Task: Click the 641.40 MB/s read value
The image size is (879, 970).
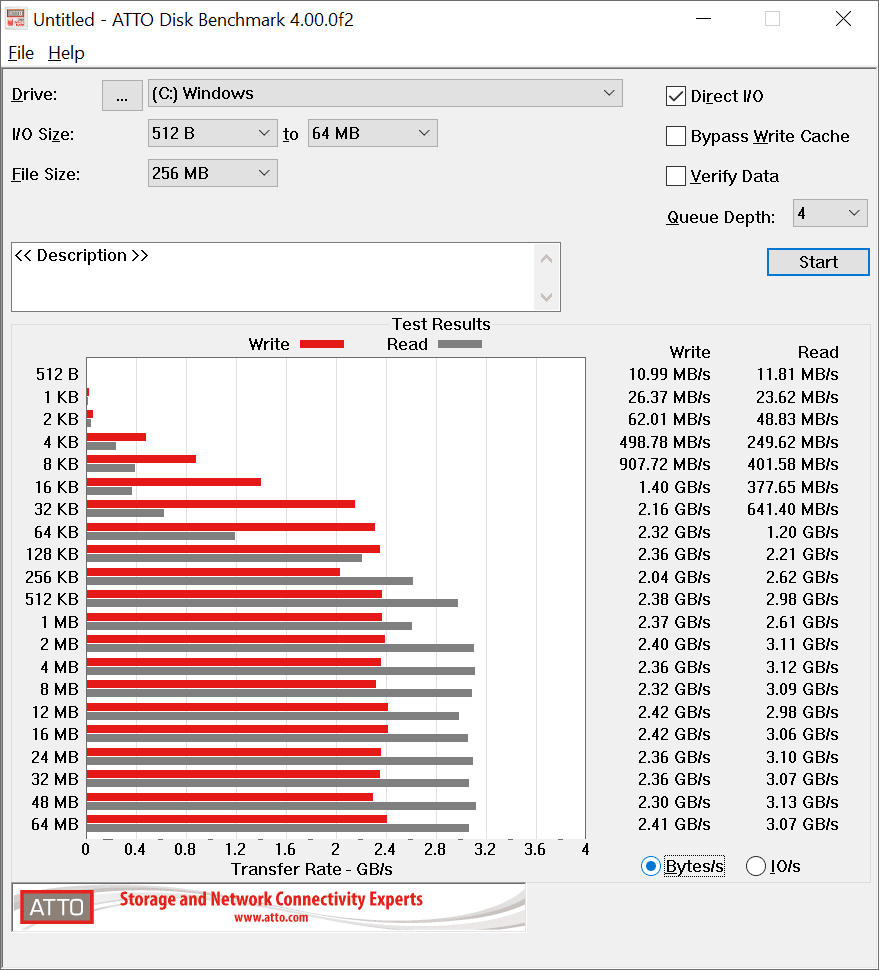Action: click(x=793, y=510)
